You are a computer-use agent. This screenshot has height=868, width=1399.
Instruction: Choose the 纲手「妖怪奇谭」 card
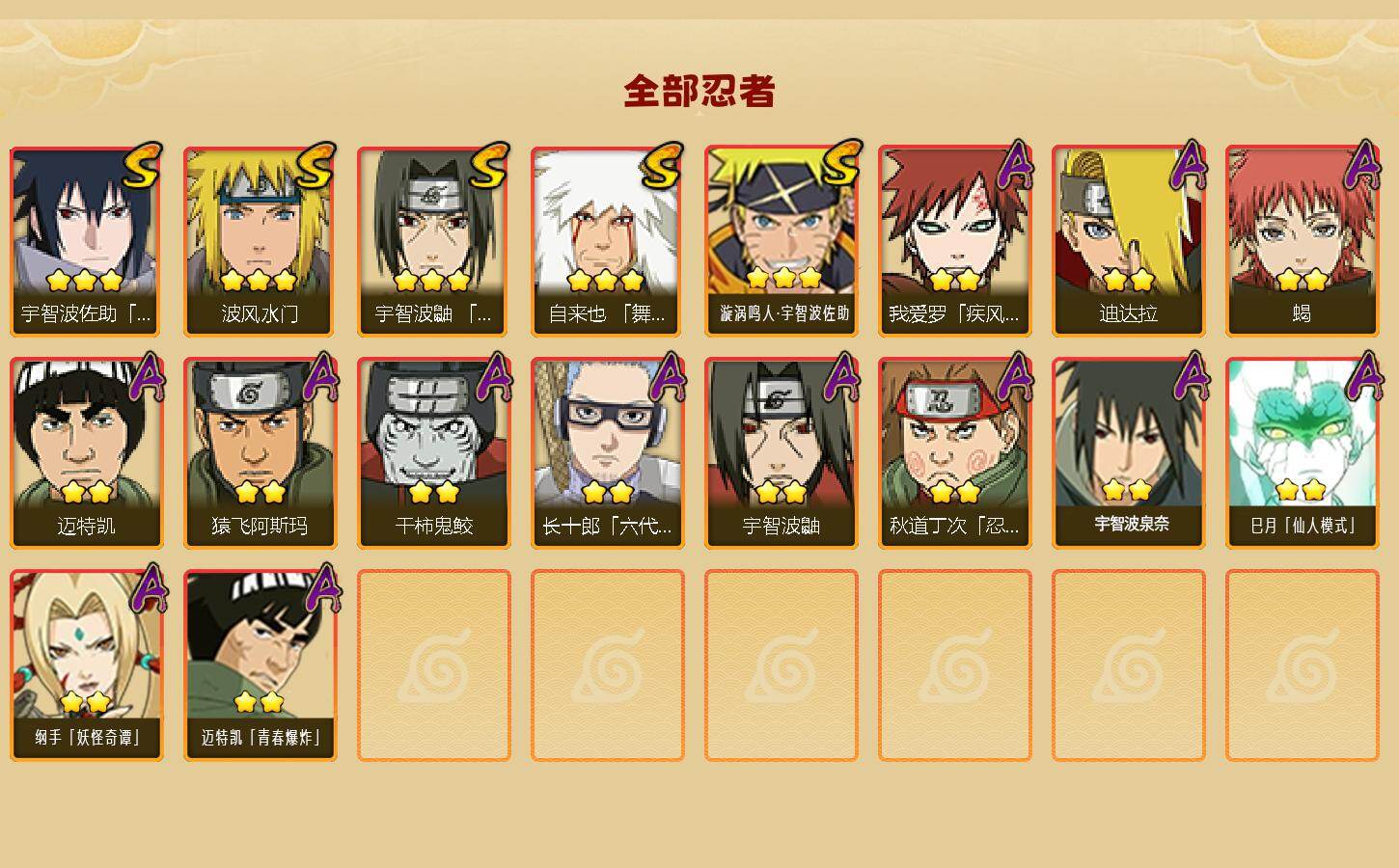pyautogui.click(x=86, y=665)
